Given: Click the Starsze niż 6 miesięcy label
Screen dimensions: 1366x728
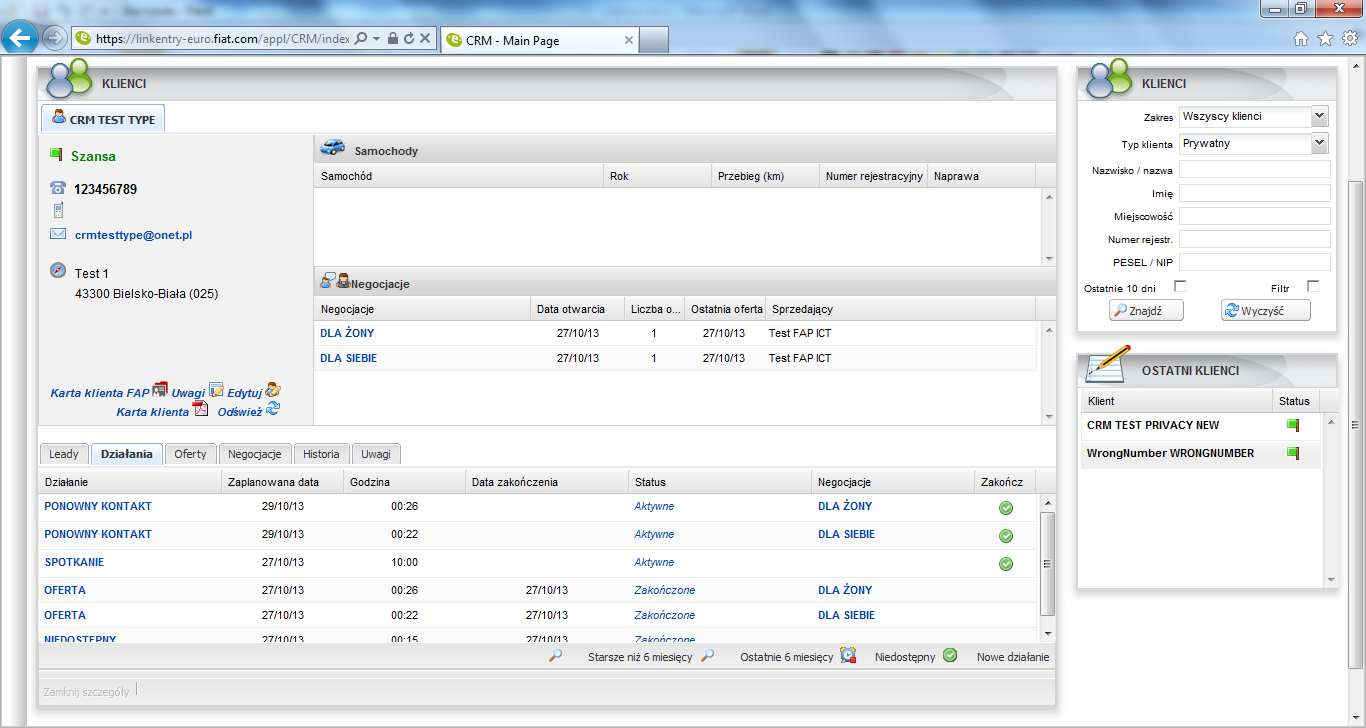Looking at the screenshot, I should tap(640, 657).
